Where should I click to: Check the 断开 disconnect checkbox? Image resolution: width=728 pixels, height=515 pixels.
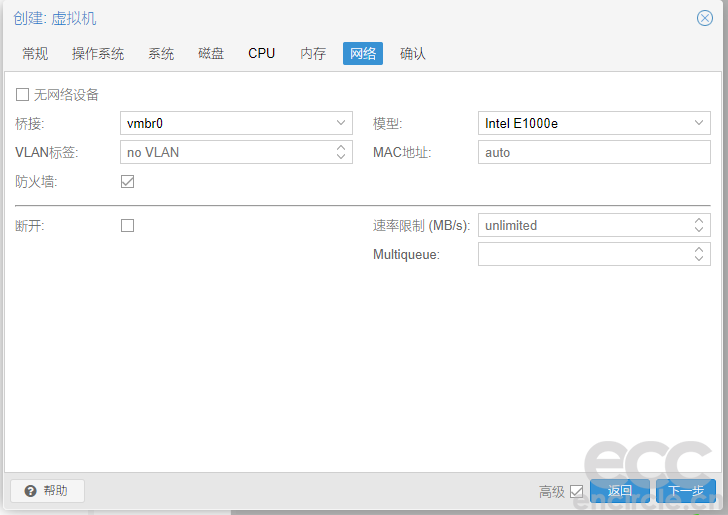(127, 225)
